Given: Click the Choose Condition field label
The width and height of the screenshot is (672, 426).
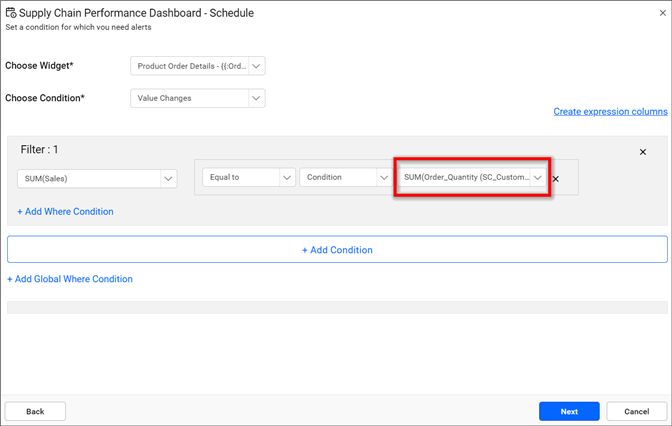Looking at the screenshot, I should pyautogui.click(x=45, y=98).
